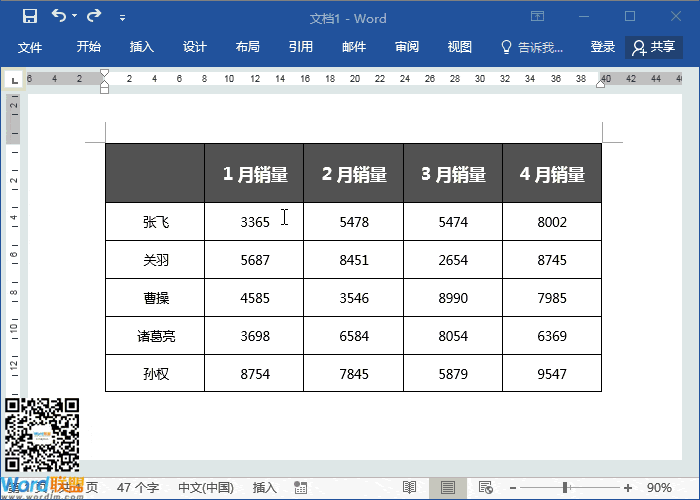Viewport: 700px width, 500px height.
Task: Open the 文件 menu
Action: coord(30,47)
